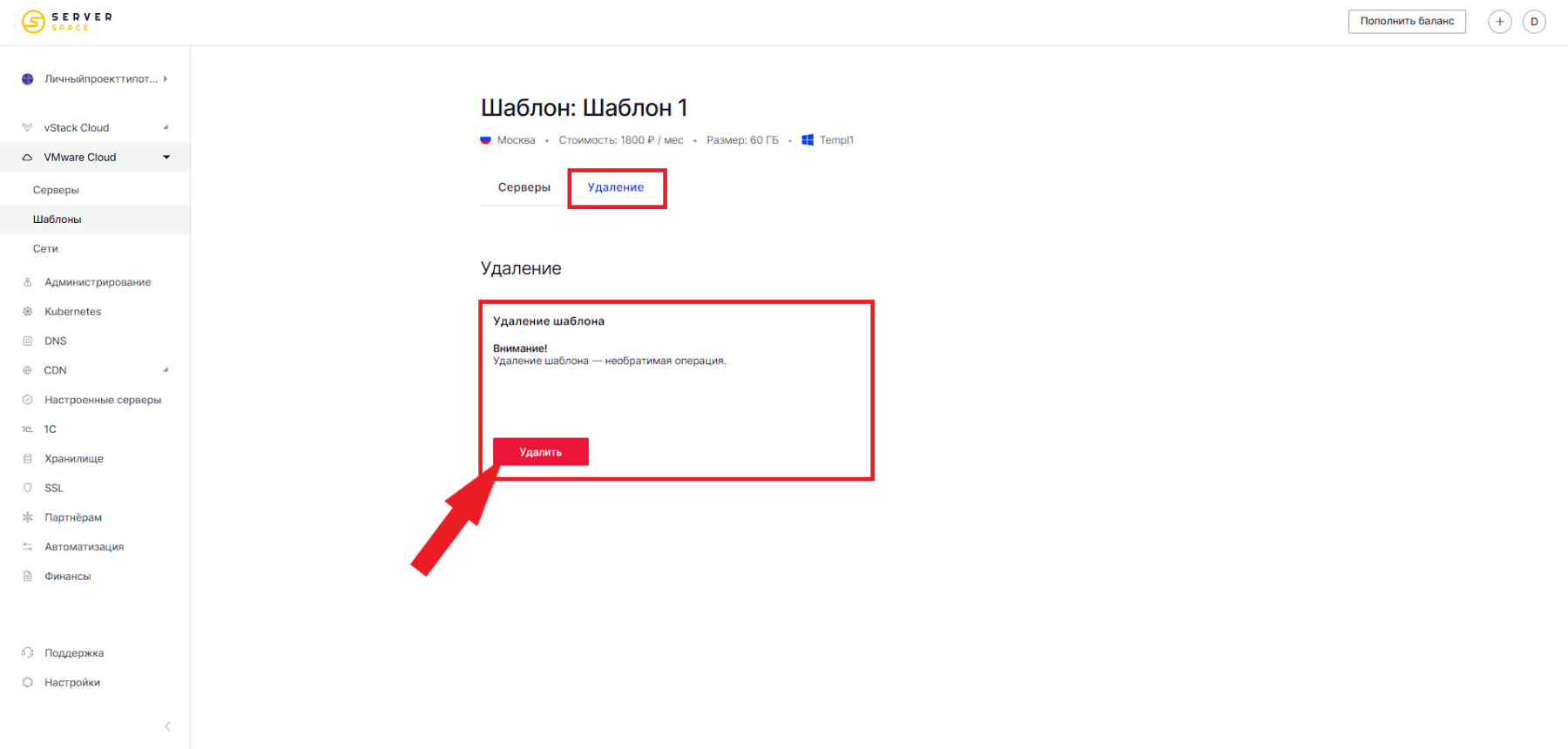Expand the vStack Cloud section arrow
Image resolution: width=1568 pixels, height=749 pixels.
click(166, 127)
